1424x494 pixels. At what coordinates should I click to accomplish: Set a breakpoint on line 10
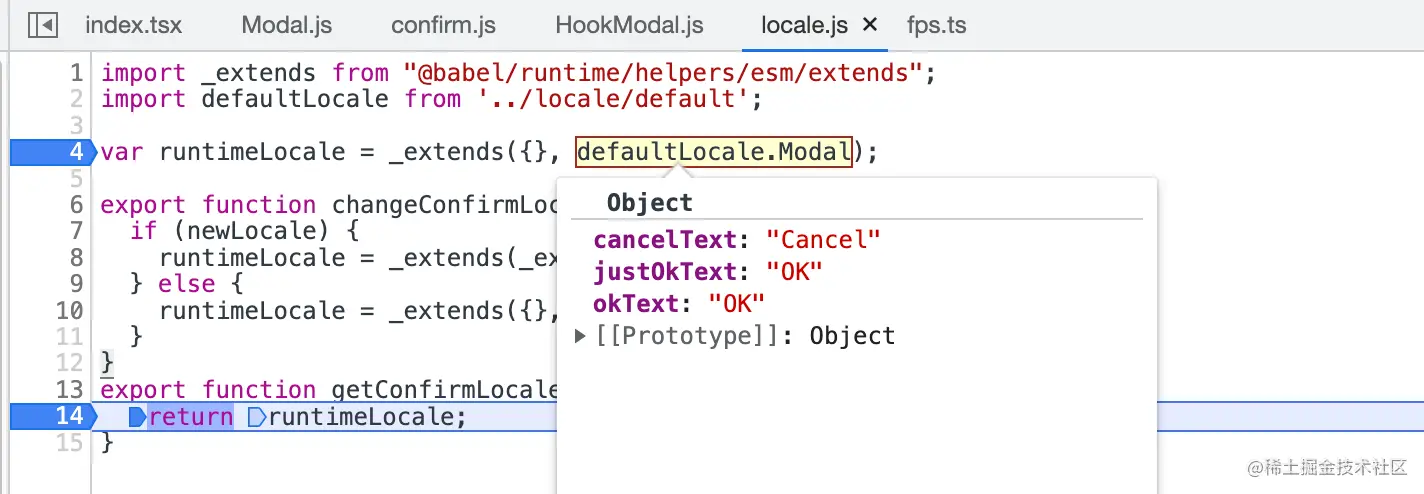coord(69,311)
